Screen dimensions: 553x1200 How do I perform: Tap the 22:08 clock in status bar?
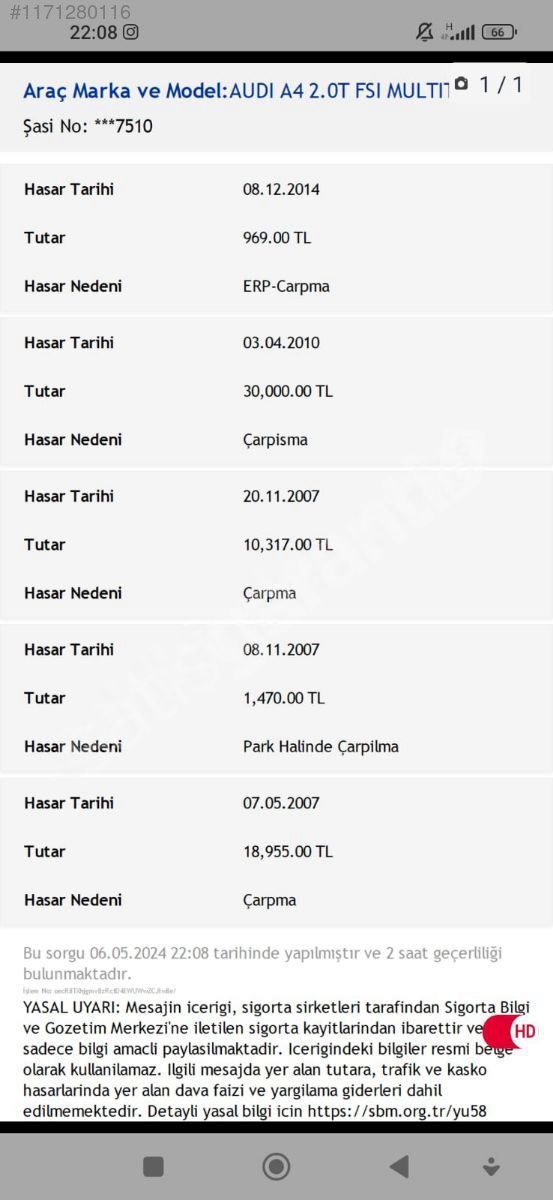pos(93,32)
